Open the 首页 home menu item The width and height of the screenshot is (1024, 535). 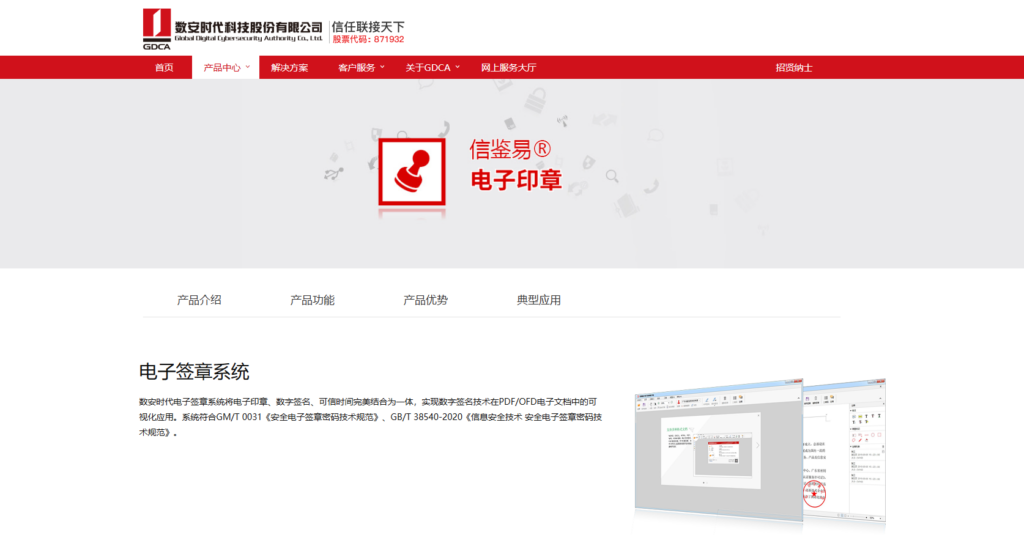[164, 67]
